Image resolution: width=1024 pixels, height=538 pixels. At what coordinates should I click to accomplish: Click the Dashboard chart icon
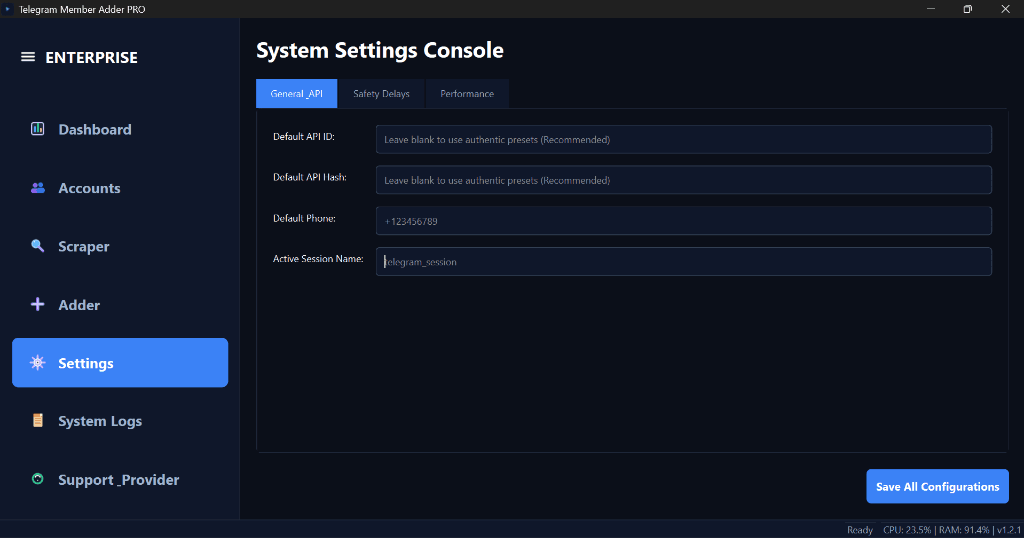pyautogui.click(x=38, y=129)
